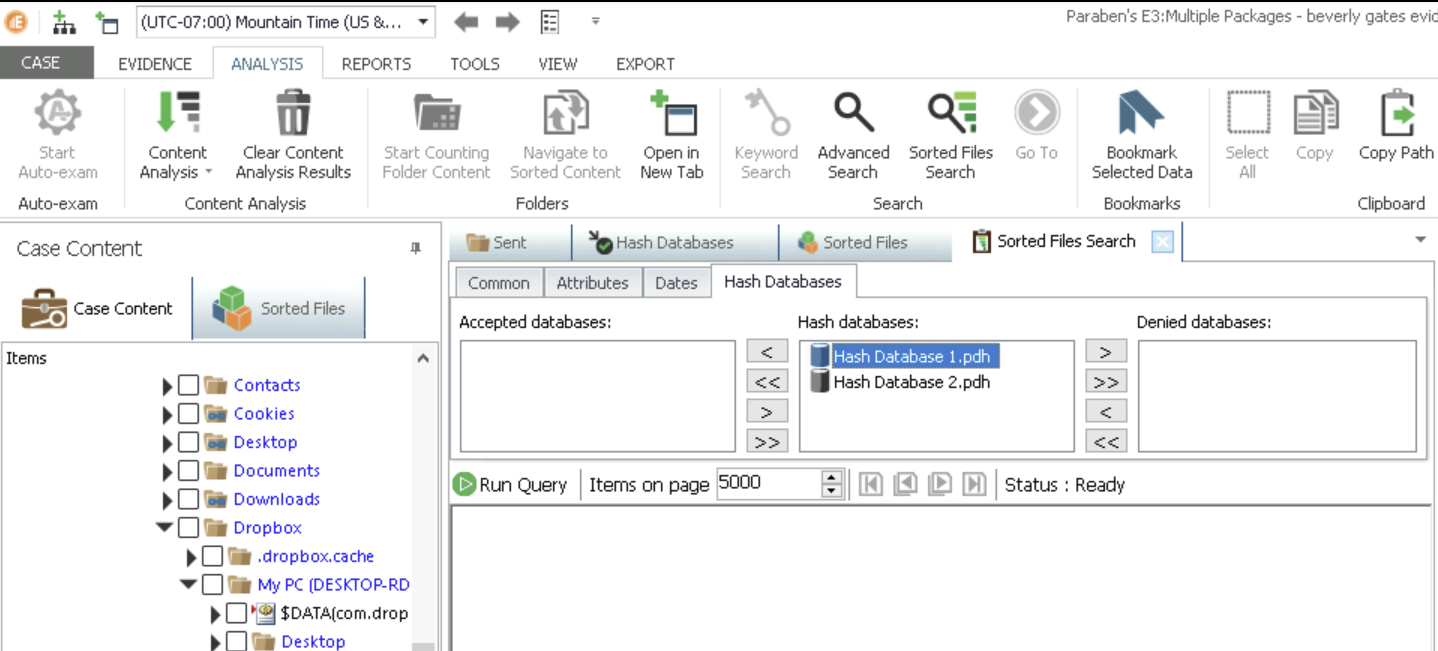This screenshot has width=1438, height=651.
Task: Pin the Case Content panel
Action: pos(416,249)
